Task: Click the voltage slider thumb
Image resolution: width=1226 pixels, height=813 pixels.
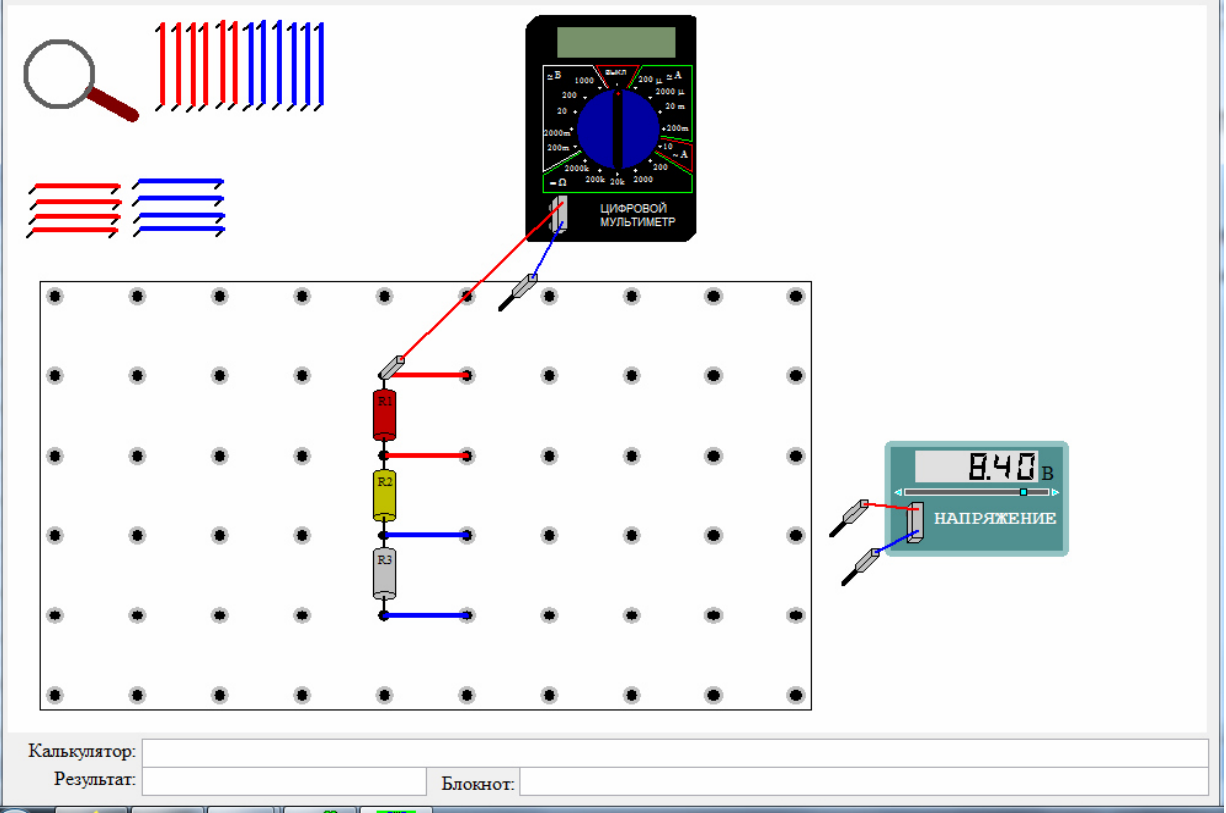Action: (x=1023, y=492)
